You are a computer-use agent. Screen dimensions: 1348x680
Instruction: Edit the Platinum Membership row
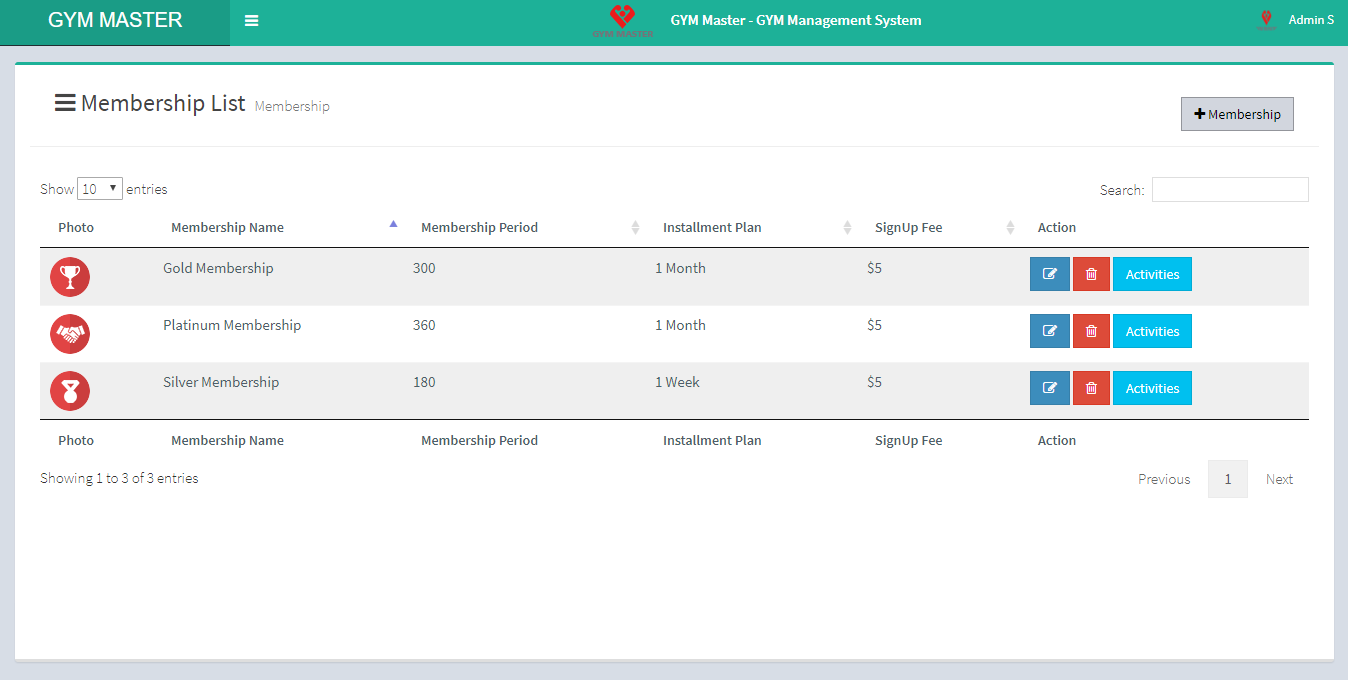tap(1049, 331)
